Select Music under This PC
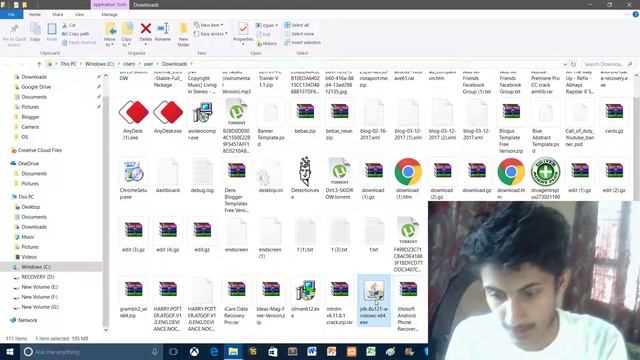Image resolution: width=640 pixels, height=360 pixels. coord(28,237)
